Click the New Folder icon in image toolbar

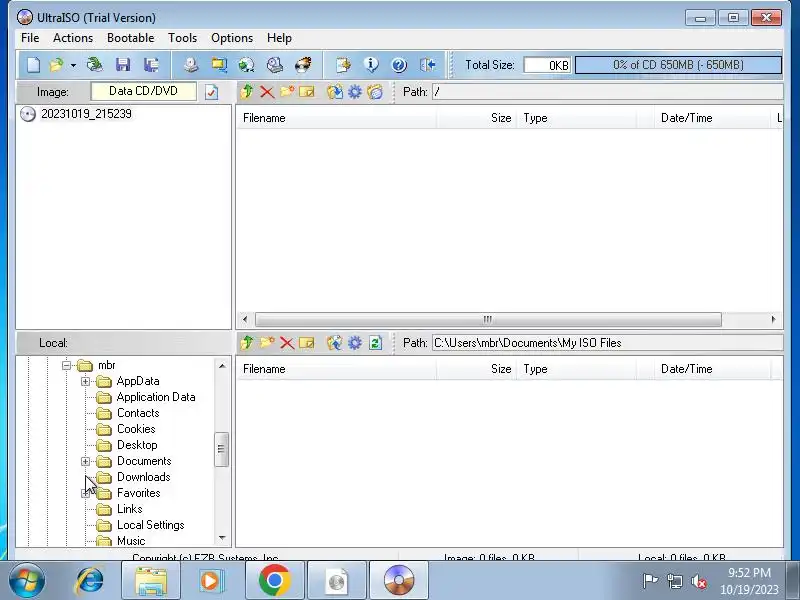pos(287,92)
